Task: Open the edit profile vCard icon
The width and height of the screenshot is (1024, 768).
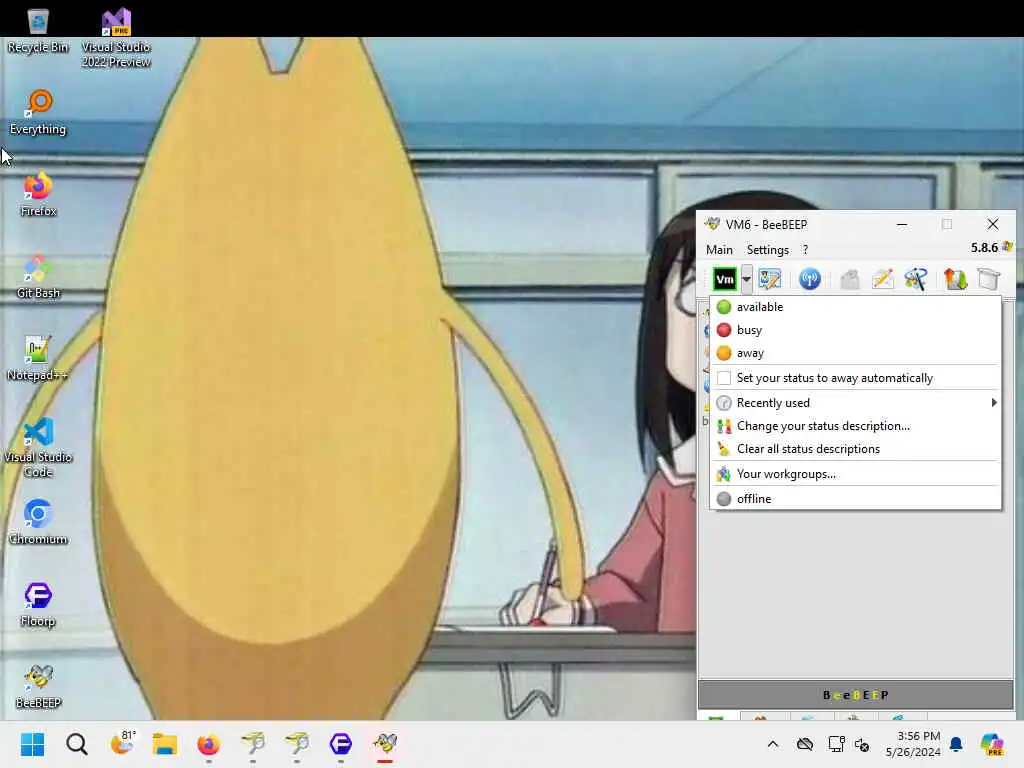Action: (770, 280)
